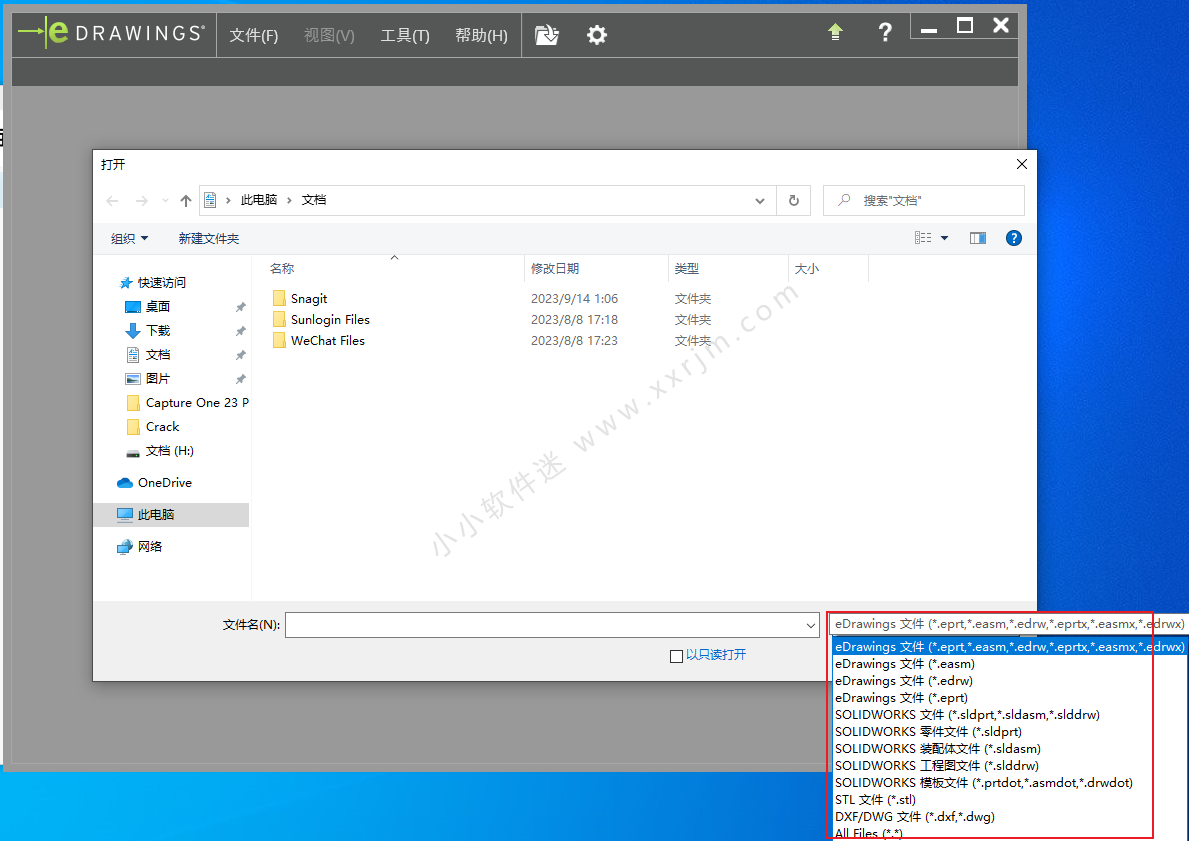Select OneDrive in navigation pane
The width and height of the screenshot is (1189, 841).
(155, 482)
